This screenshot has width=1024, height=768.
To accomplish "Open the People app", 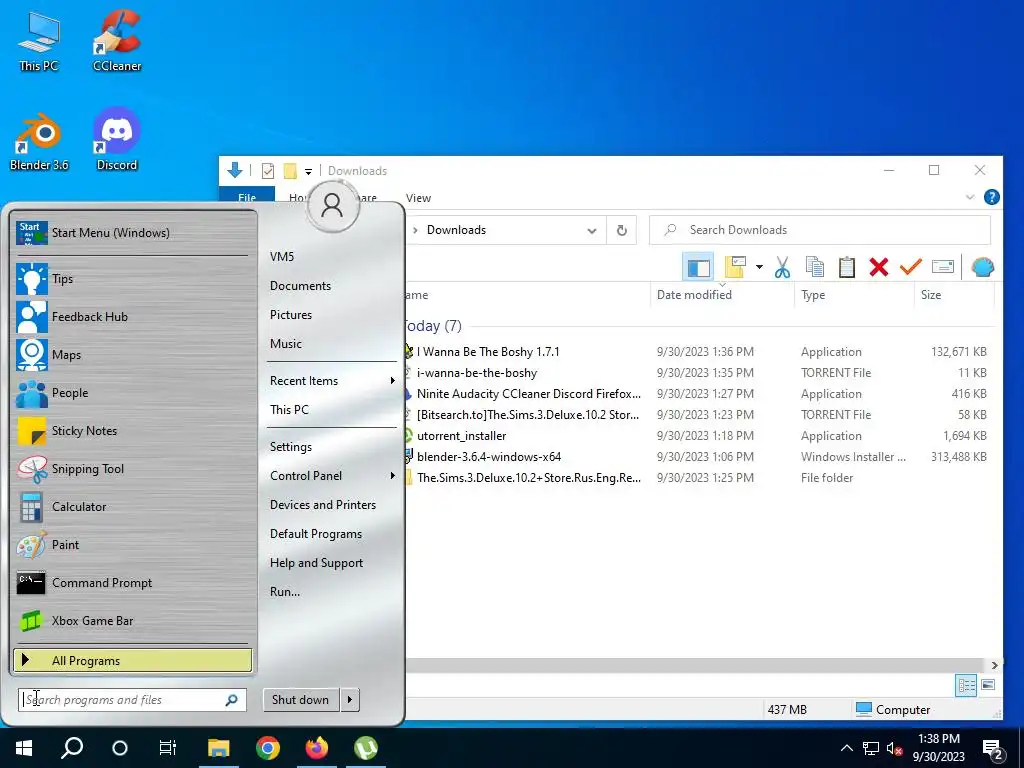I will point(133,392).
